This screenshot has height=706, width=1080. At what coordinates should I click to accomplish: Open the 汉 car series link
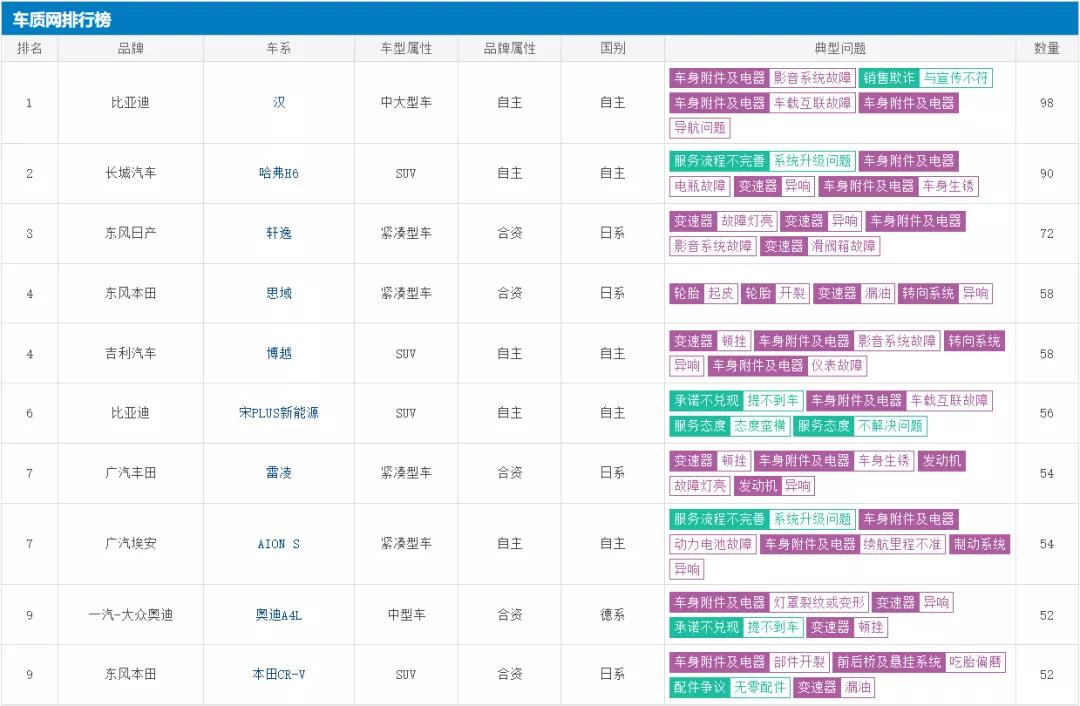(279, 103)
